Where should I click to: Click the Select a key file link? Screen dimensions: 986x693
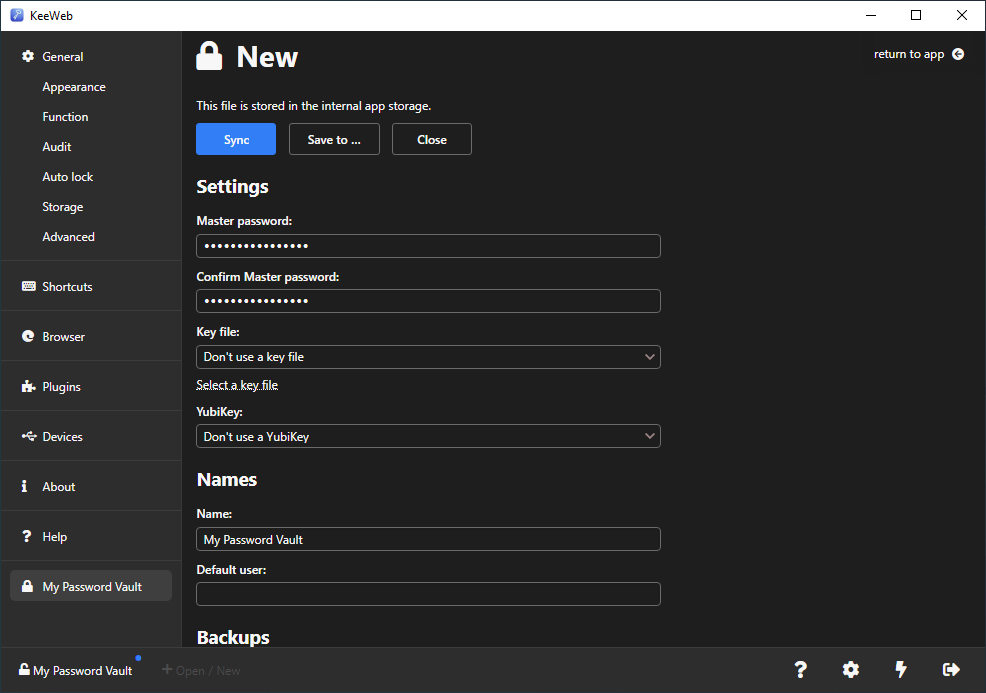(237, 384)
